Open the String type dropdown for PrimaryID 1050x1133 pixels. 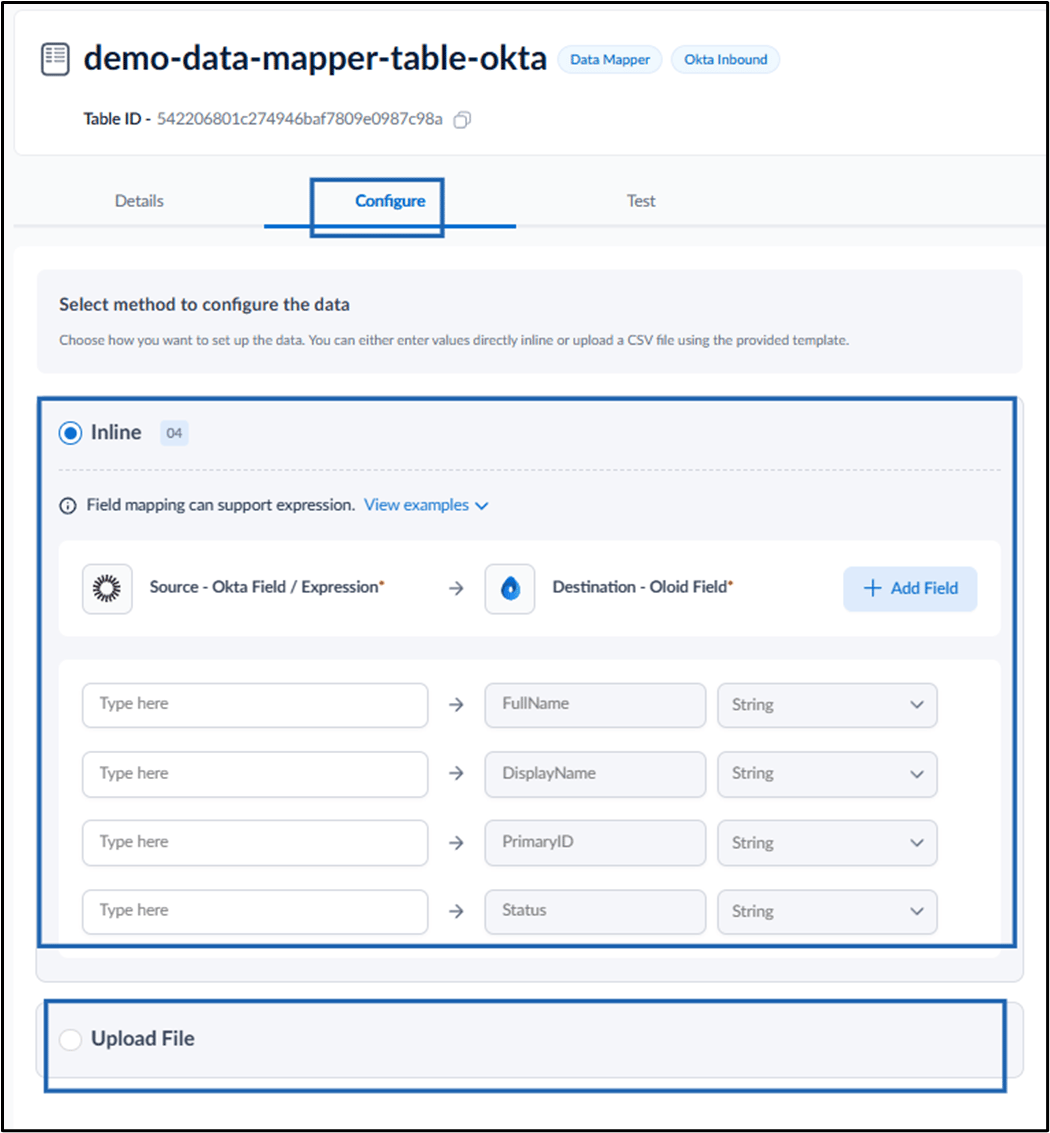827,843
